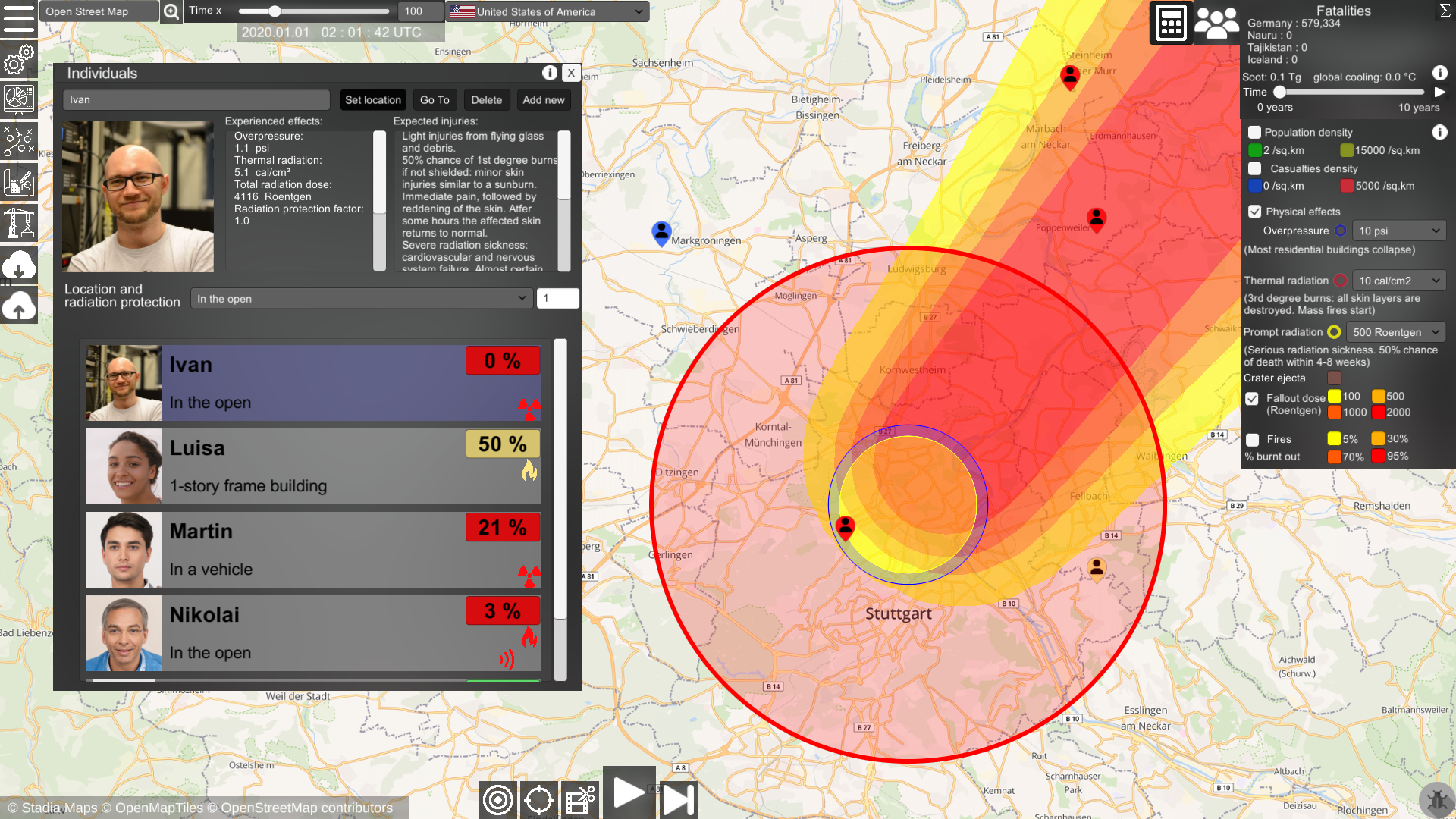1456x819 pixels.
Task: Click the concentric target icon
Action: coord(498,799)
